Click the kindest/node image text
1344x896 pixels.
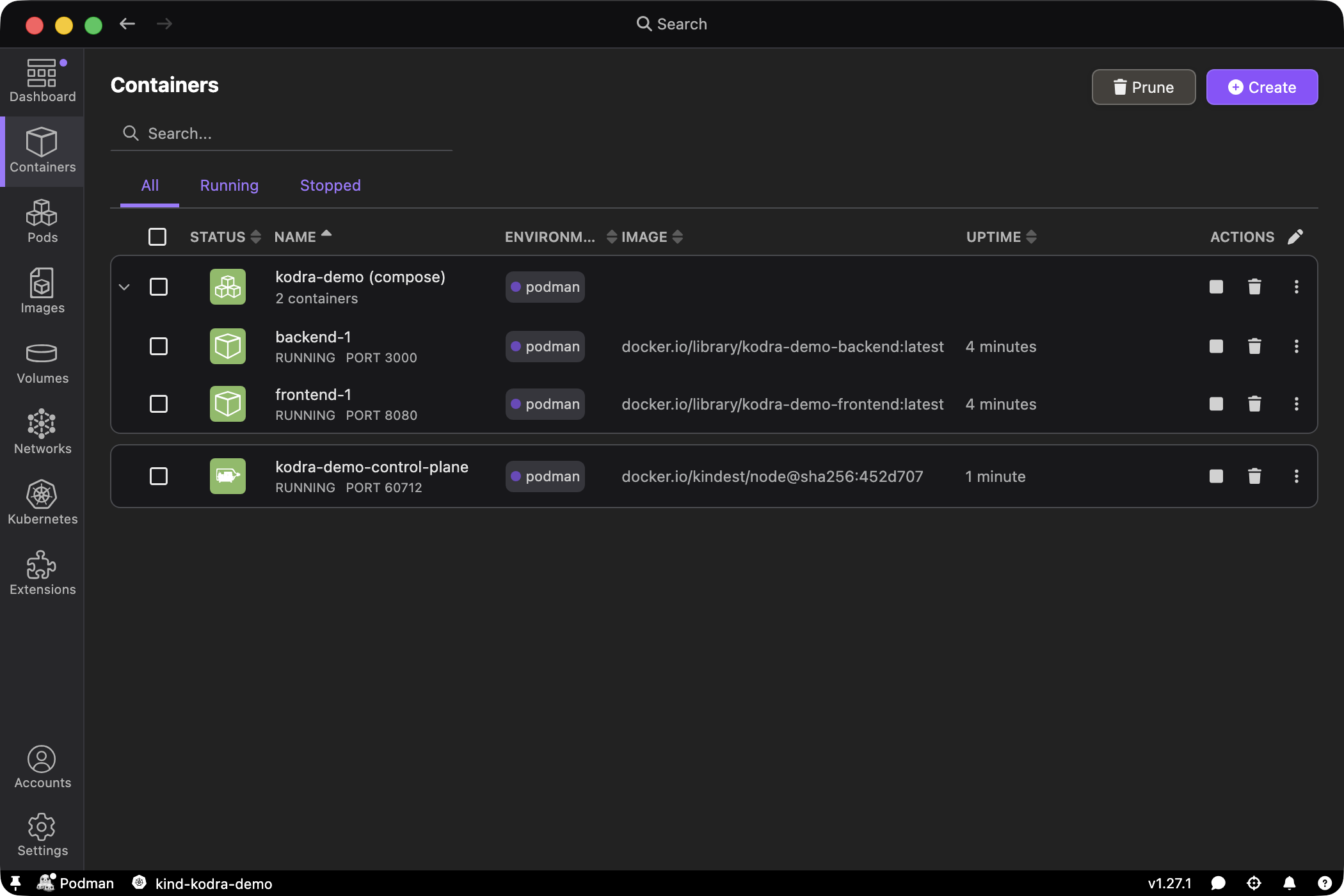(772, 476)
